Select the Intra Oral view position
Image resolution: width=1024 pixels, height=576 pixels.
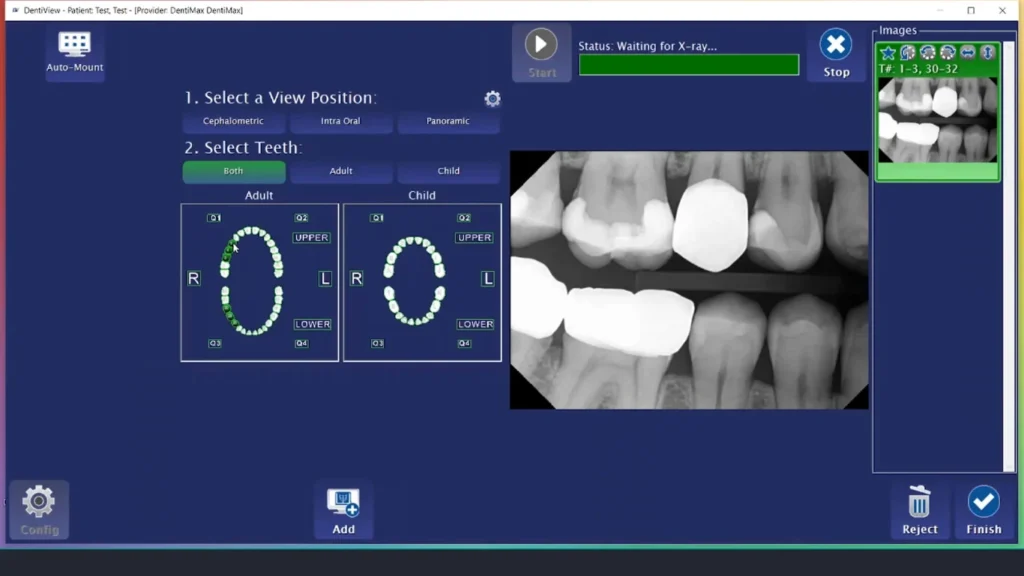340,121
